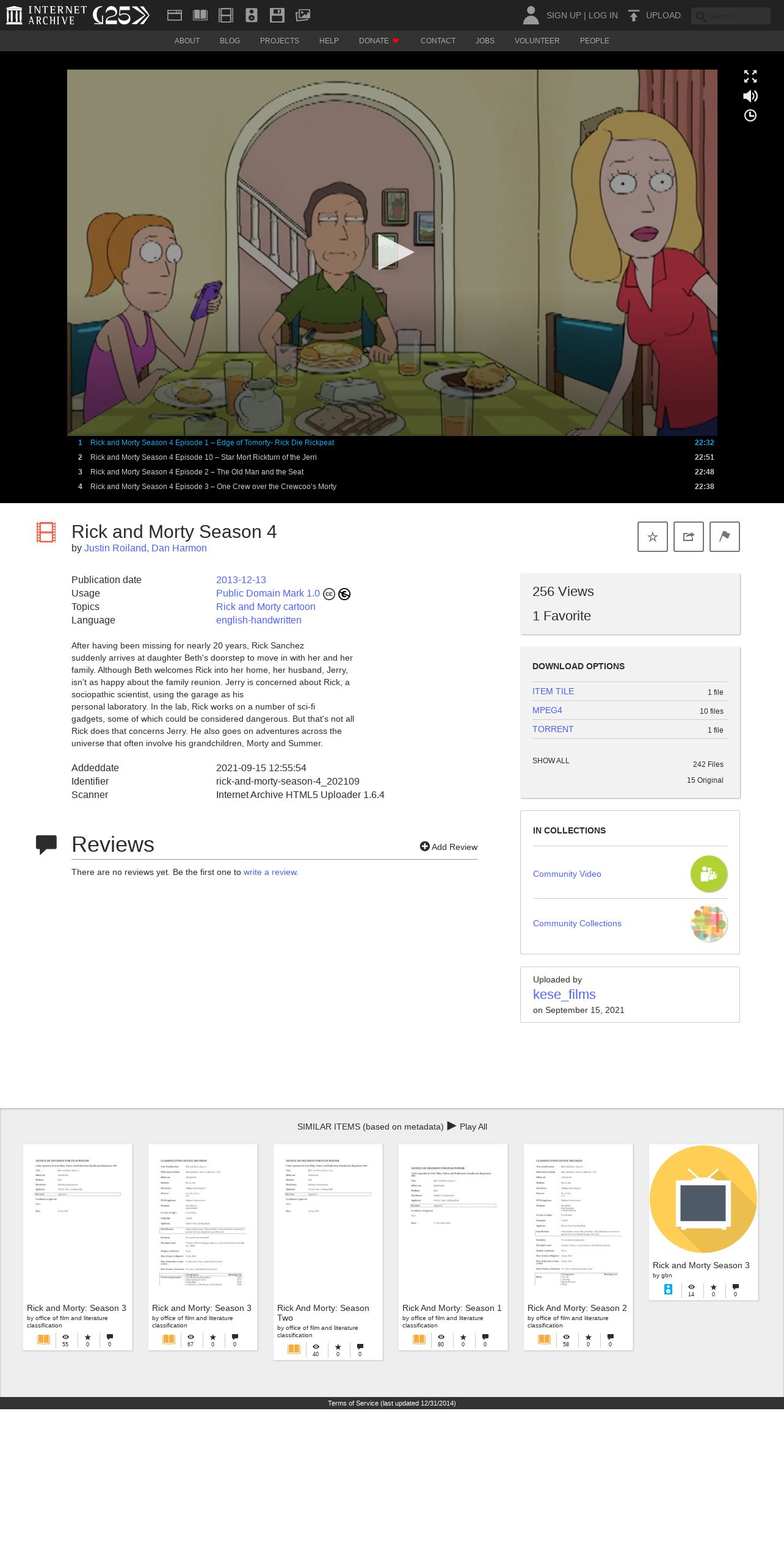Download the TORRENT file
Image resolution: width=784 pixels, height=1568 pixels.
(x=553, y=729)
